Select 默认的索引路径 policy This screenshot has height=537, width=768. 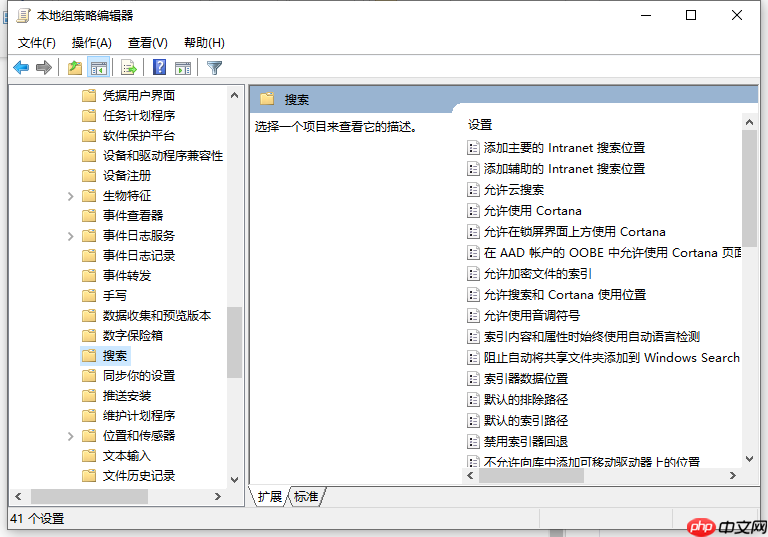[526, 420]
